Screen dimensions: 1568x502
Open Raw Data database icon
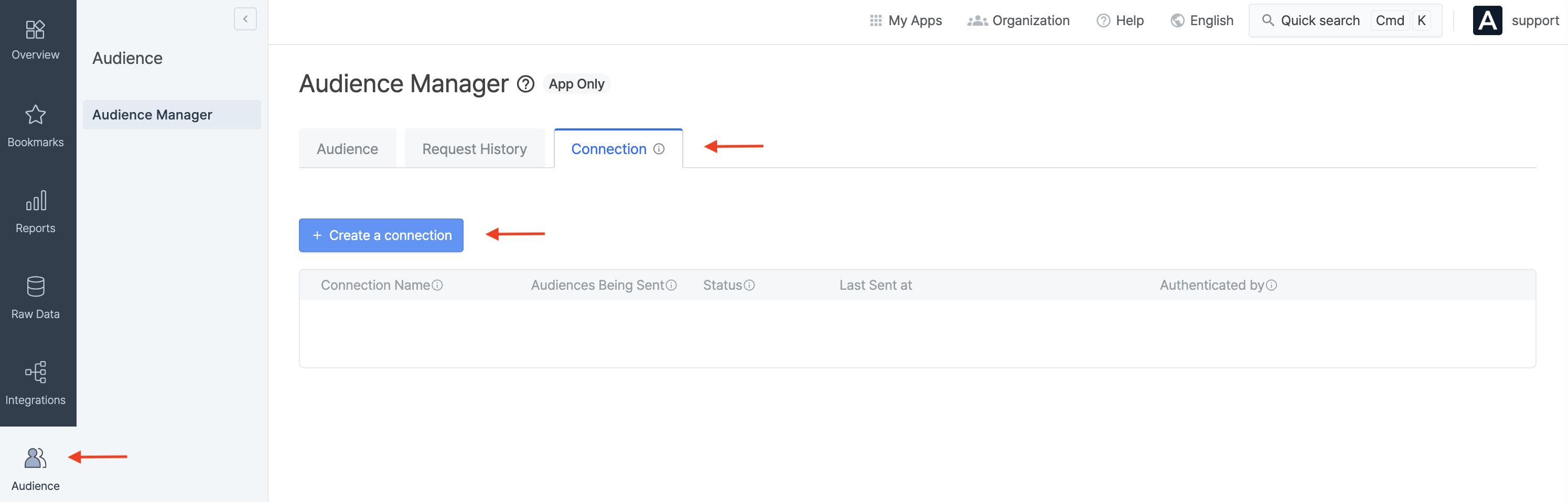point(35,287)
